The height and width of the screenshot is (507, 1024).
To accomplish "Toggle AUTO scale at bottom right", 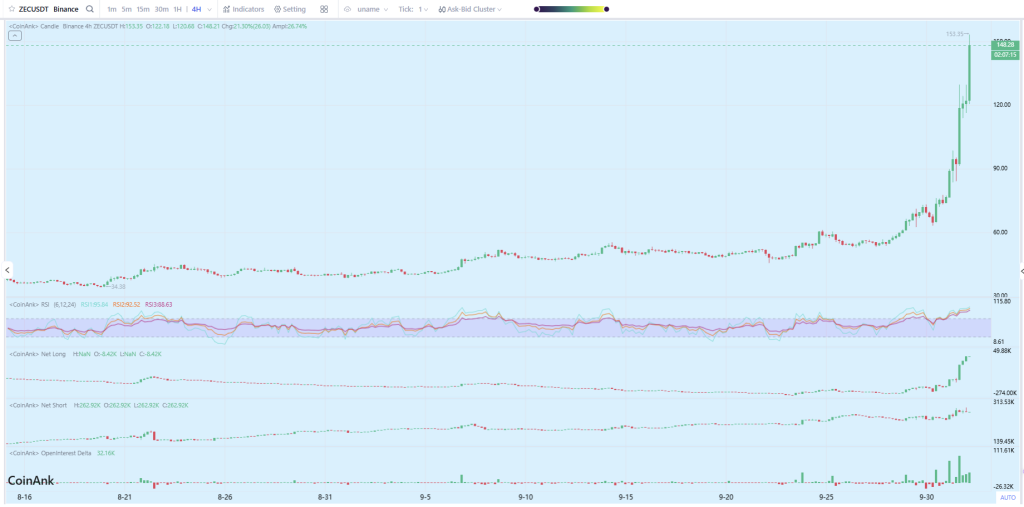I will 1007,497.
